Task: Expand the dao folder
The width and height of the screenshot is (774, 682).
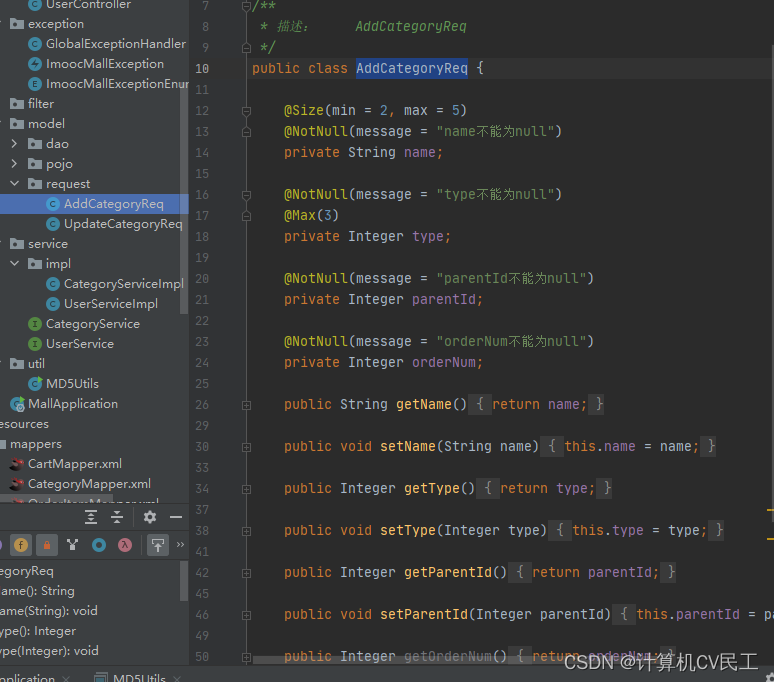Action: pyautogui.click(x=15, y=144)
